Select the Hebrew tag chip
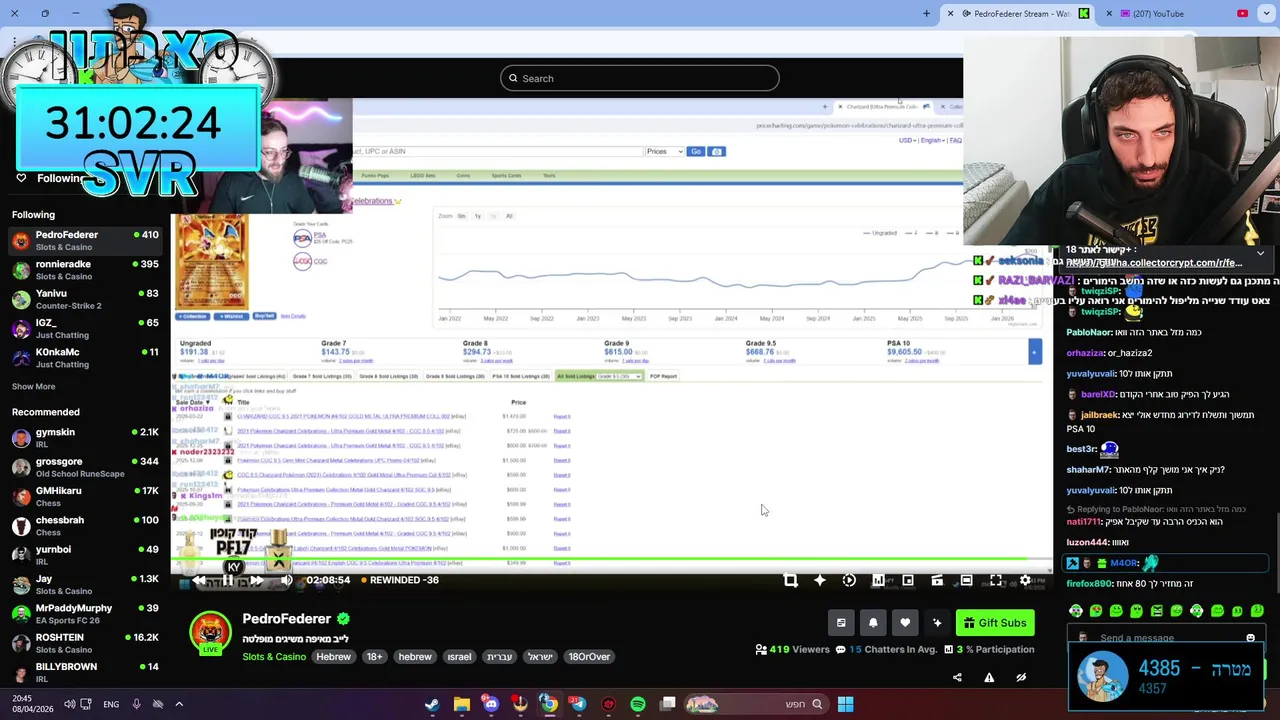This screenshot has height=720, width=1280. tap(334, 657)
